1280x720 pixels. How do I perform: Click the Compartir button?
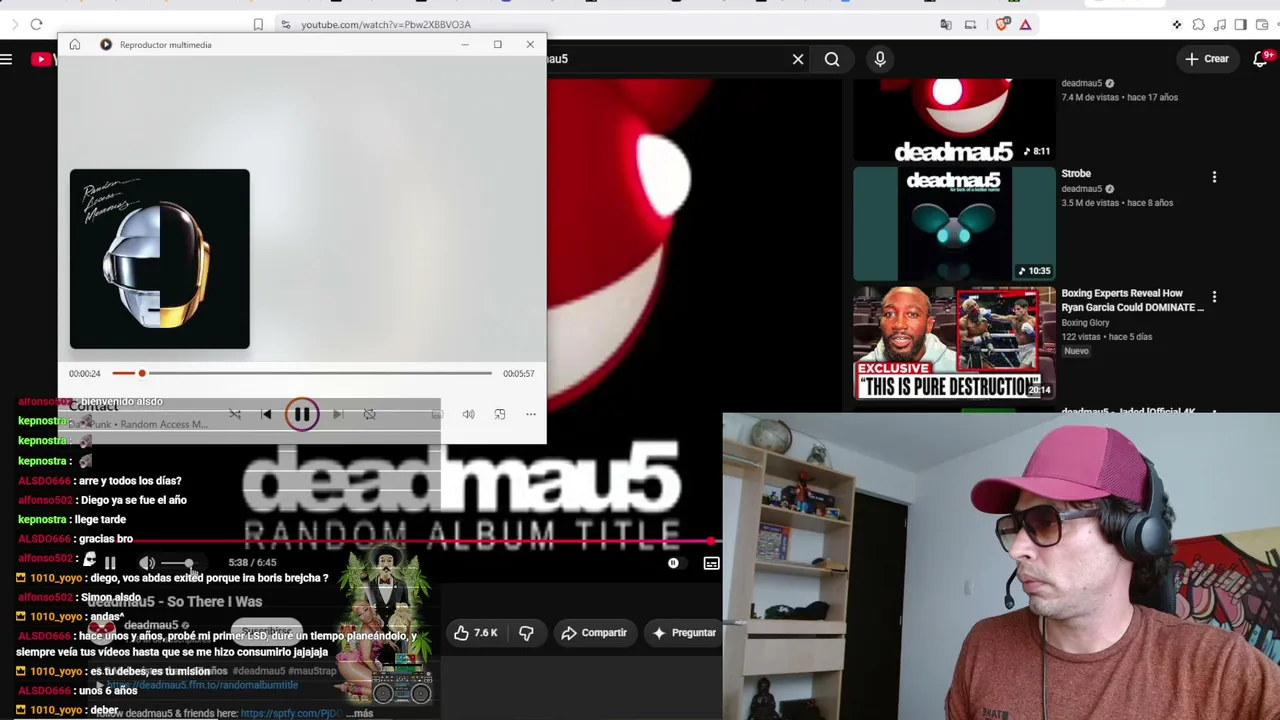point(594,633)
